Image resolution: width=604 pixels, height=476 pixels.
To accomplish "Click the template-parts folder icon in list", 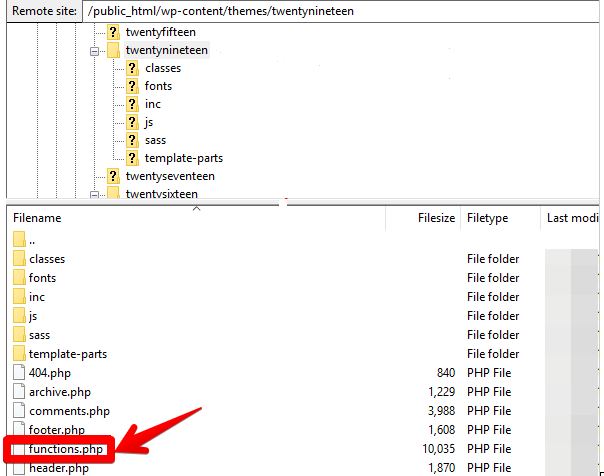I will tap(20, 354).
